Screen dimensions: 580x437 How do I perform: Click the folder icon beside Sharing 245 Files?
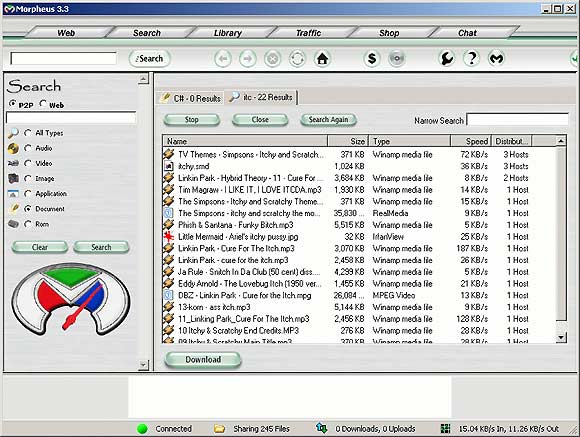219,428
